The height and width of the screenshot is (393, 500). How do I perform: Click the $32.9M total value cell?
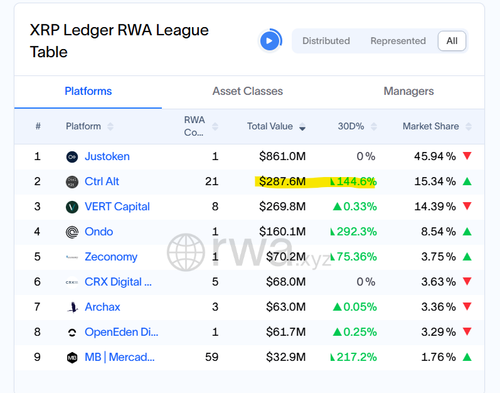pyautogui.click(x=286, y=357)
